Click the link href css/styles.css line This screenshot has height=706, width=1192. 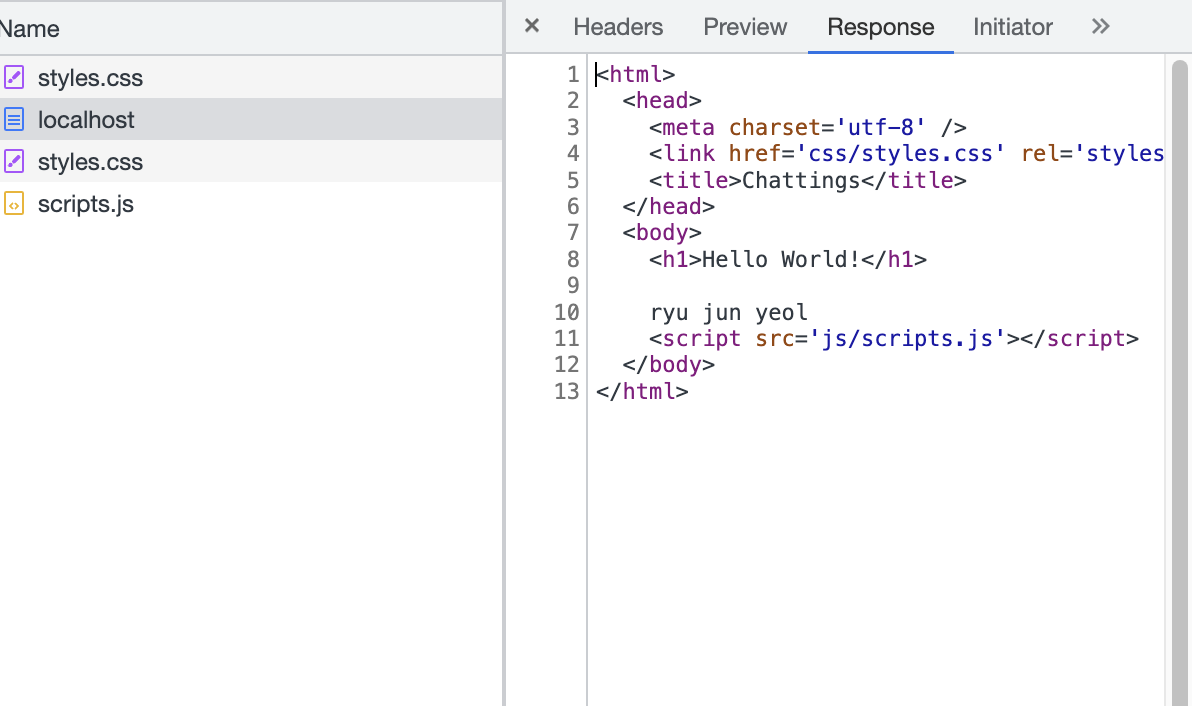pyautogui.click(x=906, y=154)
